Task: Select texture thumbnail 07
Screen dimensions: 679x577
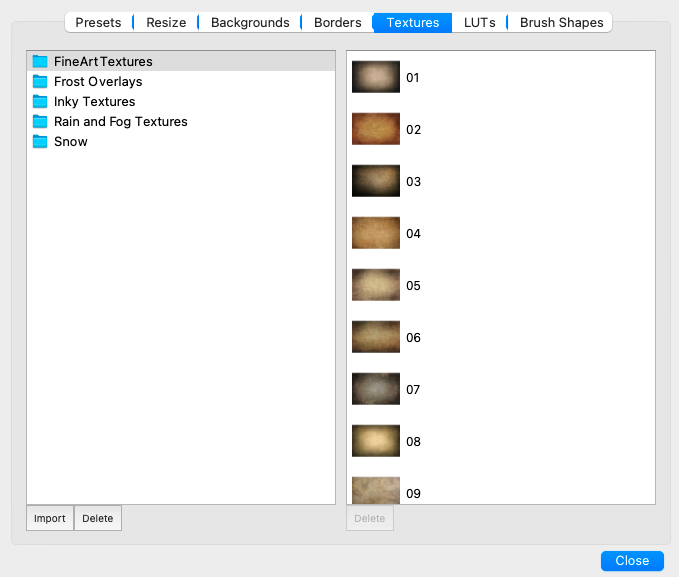Action: click(376, 389)
